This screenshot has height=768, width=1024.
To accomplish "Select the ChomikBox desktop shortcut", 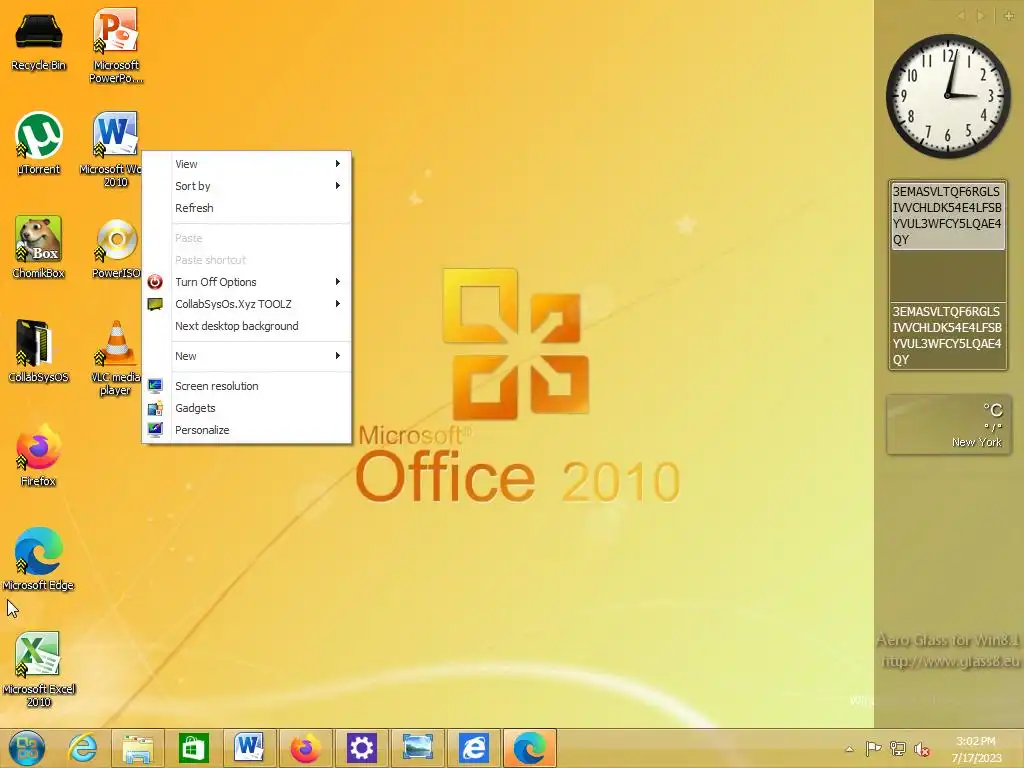I will coord(39,247).
